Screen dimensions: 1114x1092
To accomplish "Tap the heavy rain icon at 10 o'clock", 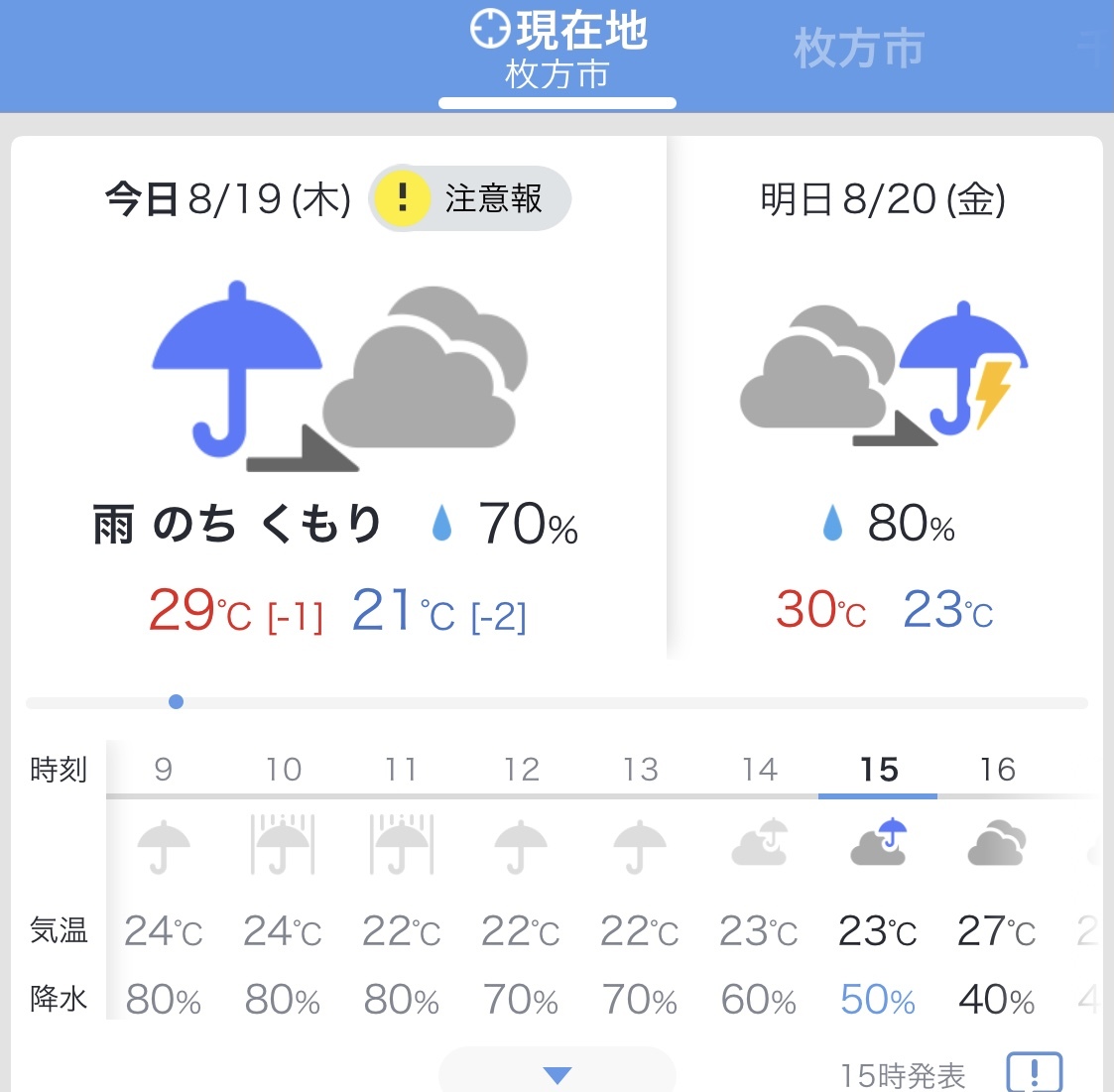I will 283,845.
